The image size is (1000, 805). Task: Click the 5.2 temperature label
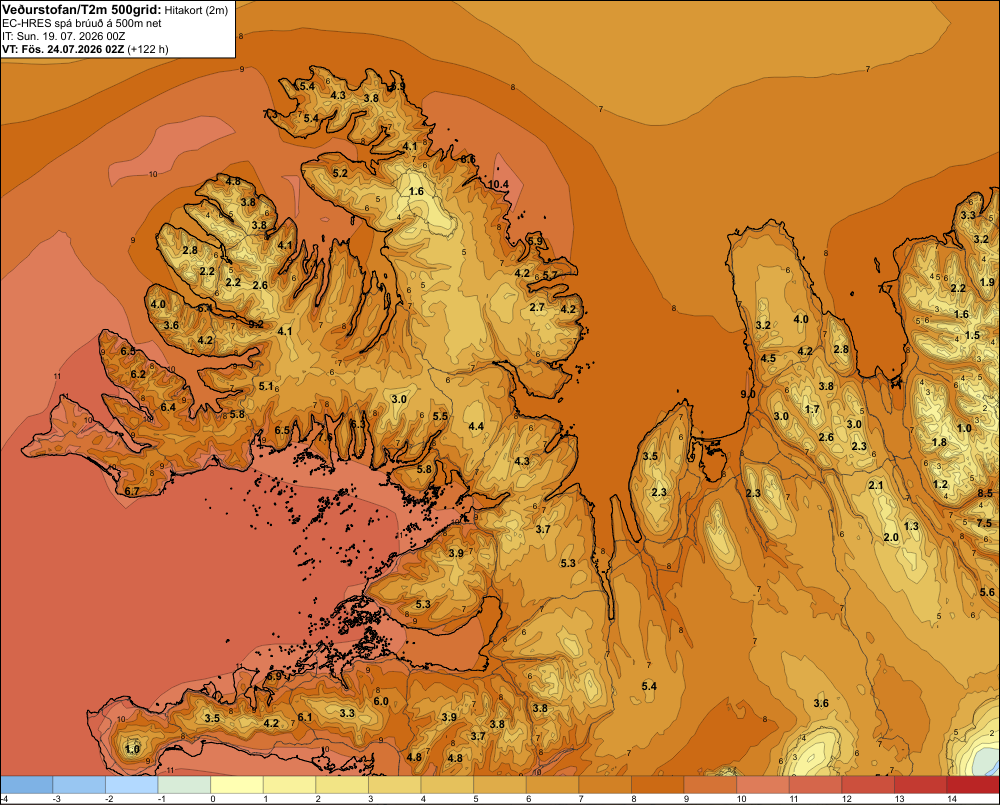(340, 173)
